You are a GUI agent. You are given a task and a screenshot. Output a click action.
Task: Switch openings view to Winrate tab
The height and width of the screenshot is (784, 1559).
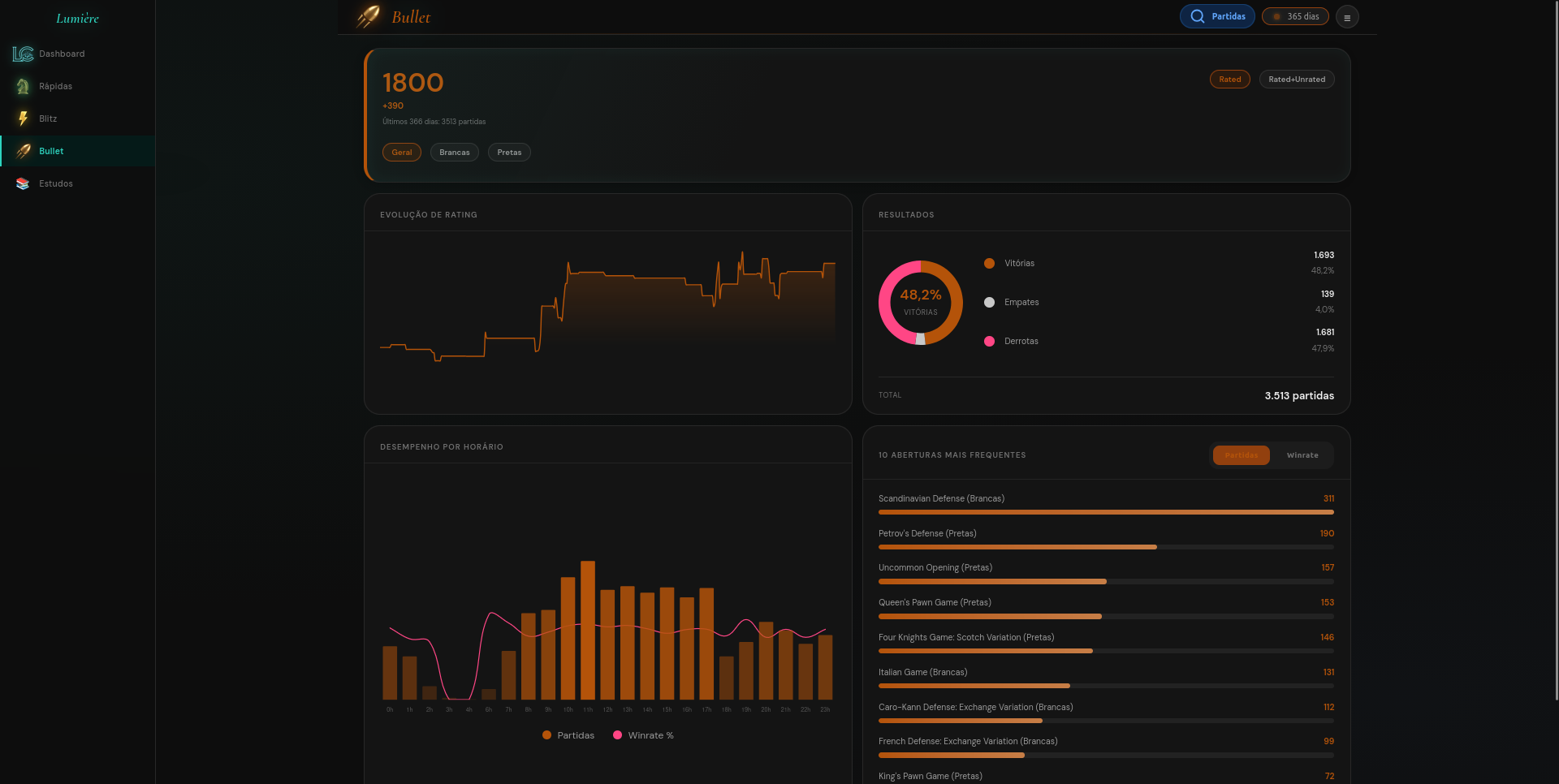click(1302, 455)
